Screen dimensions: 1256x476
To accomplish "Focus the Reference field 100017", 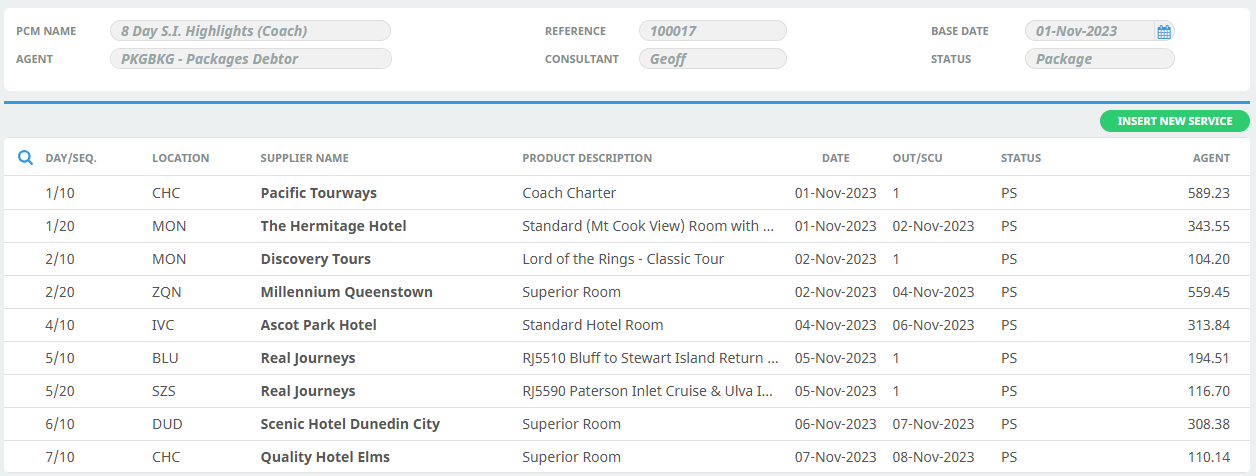I will [x=713, y=31].
